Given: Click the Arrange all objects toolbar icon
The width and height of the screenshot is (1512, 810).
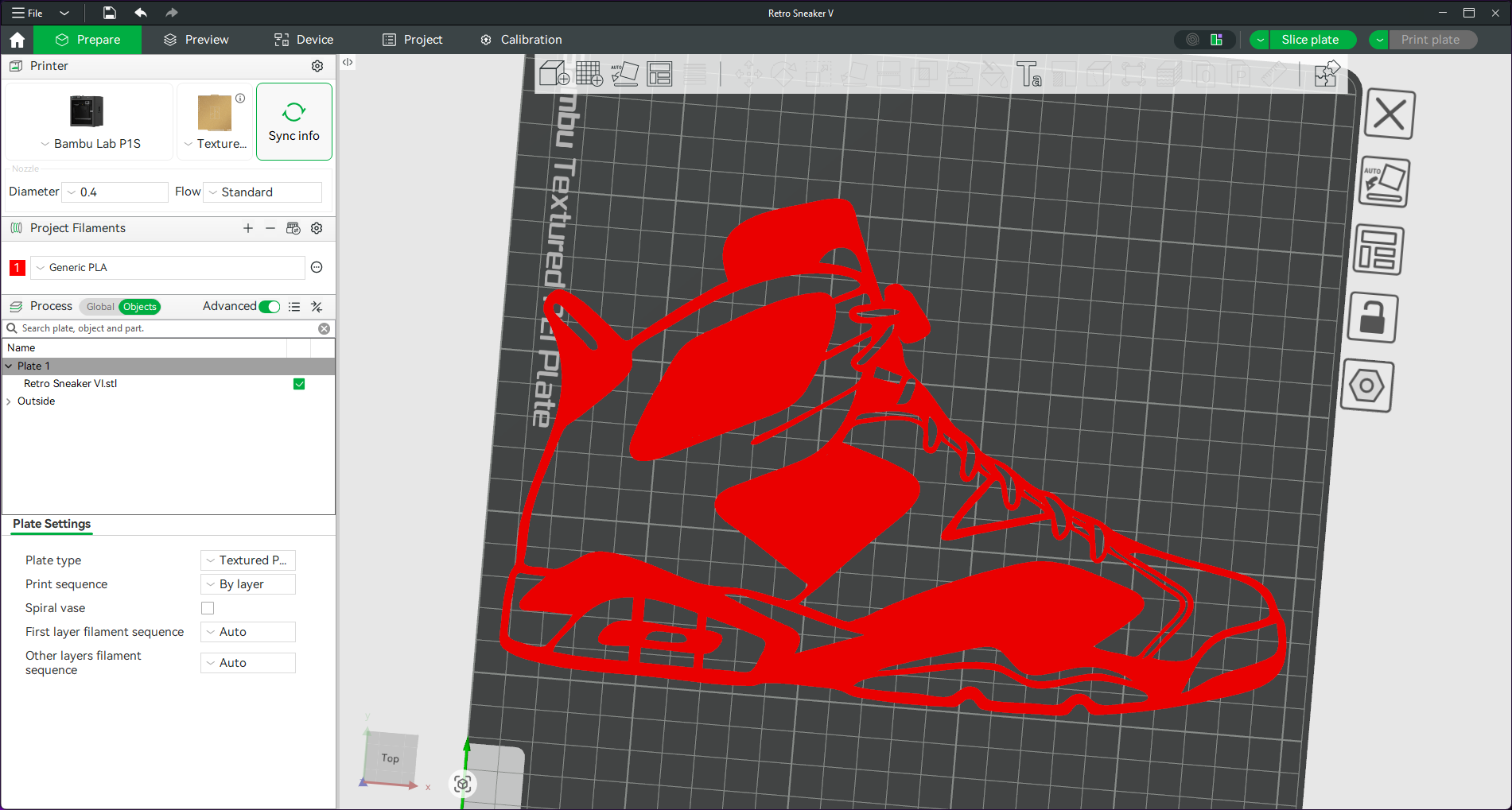Looking at the screenshot, I should pyautogui.click(x=659, y=74).
